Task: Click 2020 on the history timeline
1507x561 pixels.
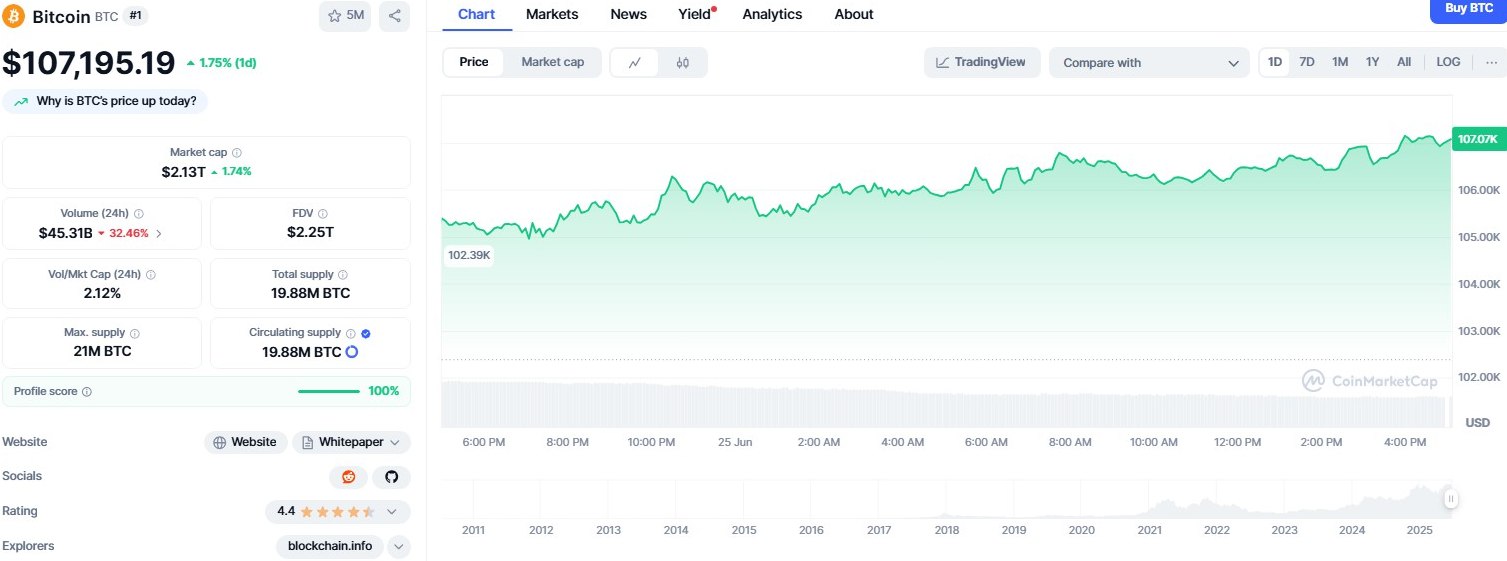Action: pyautogui.click(x=1081, y=530)
